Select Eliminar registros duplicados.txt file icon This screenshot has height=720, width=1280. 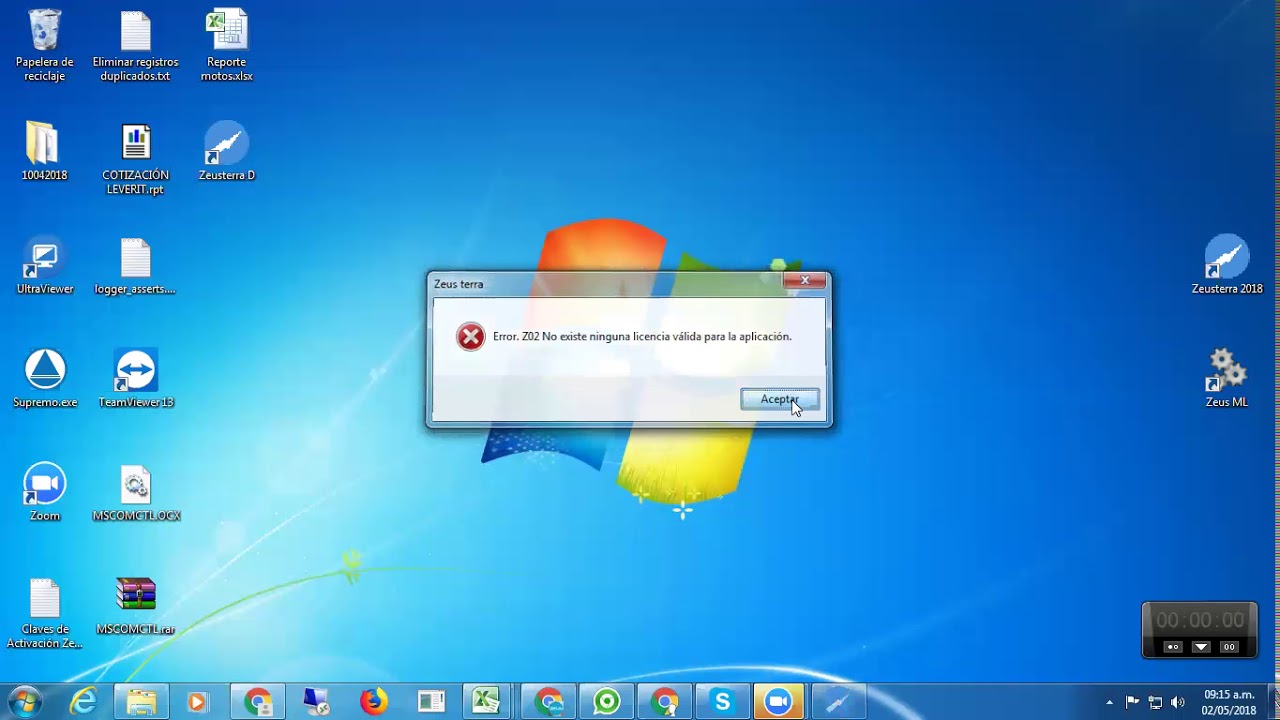point(136,46)
